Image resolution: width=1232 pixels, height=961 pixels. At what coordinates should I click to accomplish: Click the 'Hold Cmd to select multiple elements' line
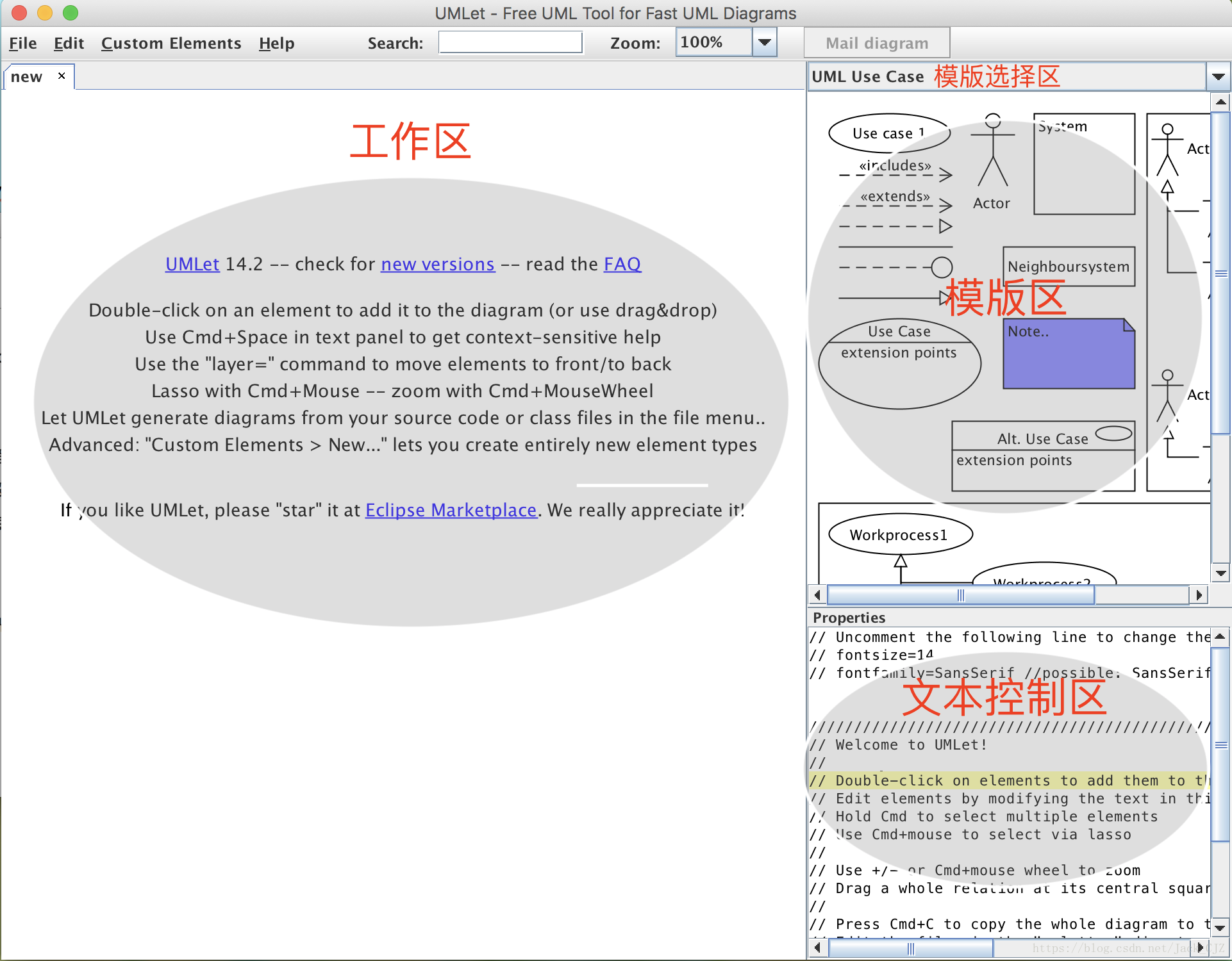point(984,816)
